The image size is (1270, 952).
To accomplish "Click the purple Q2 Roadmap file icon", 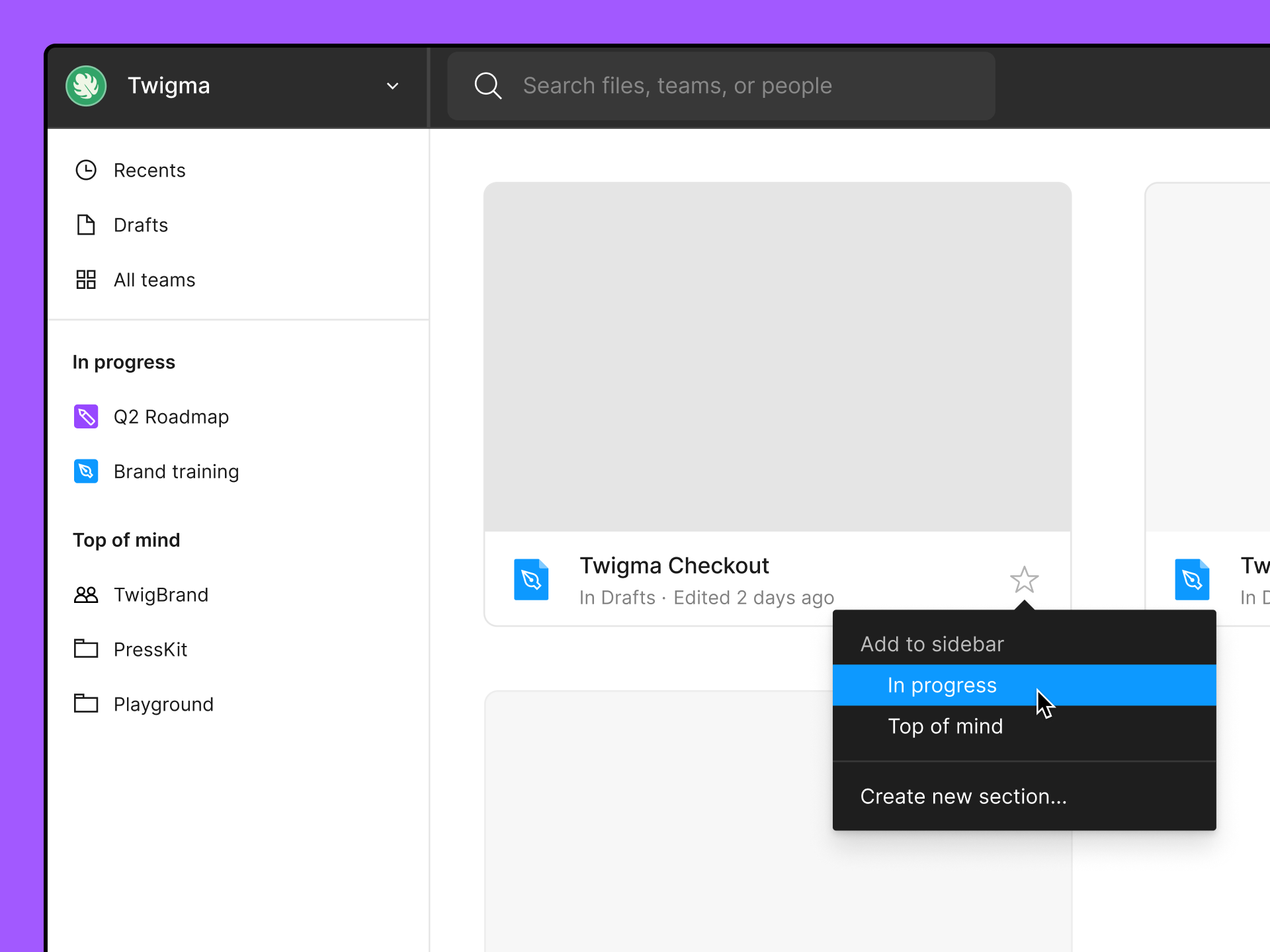I will click(x=86, y=416).
